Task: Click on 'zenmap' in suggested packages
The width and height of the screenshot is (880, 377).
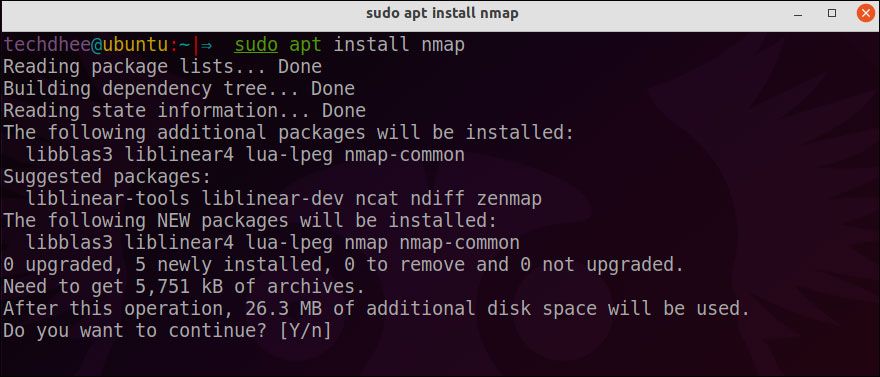Action: tap(509, 198)
